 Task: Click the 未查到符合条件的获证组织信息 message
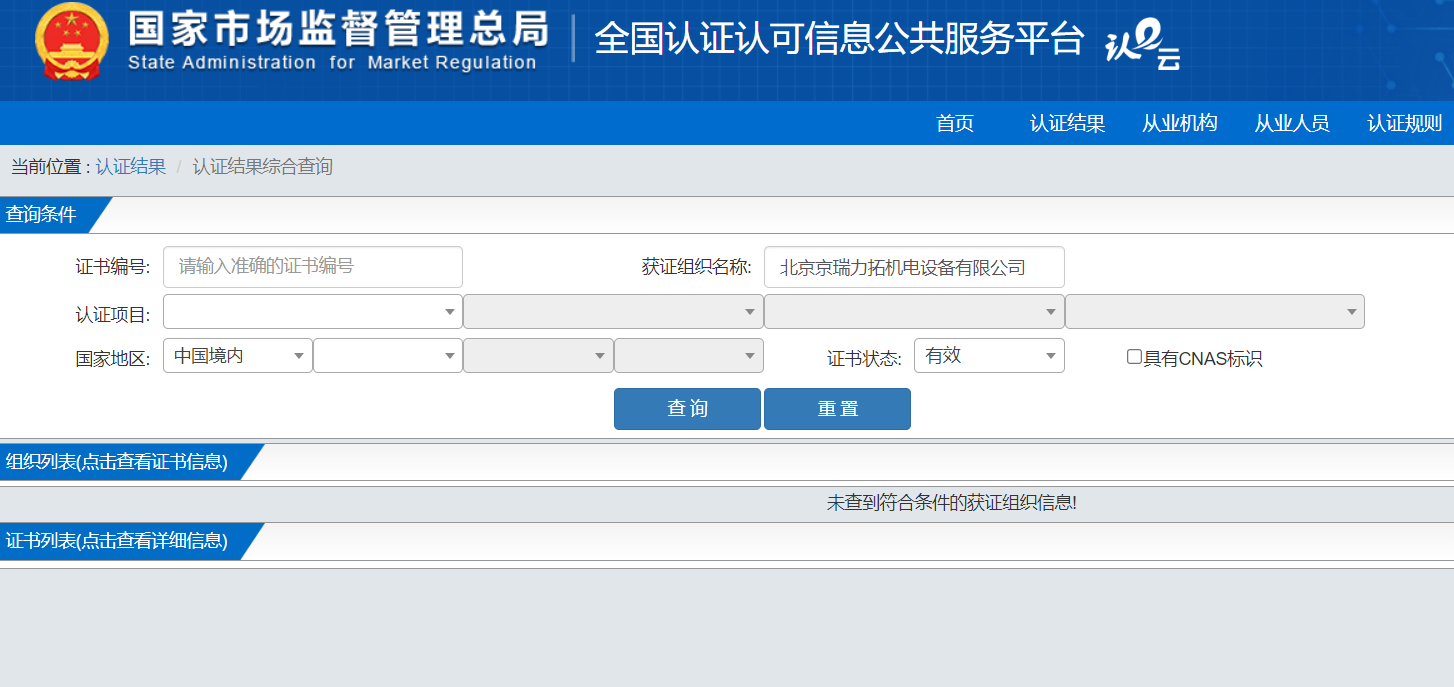pyautogui.click(x=952, y=503)
